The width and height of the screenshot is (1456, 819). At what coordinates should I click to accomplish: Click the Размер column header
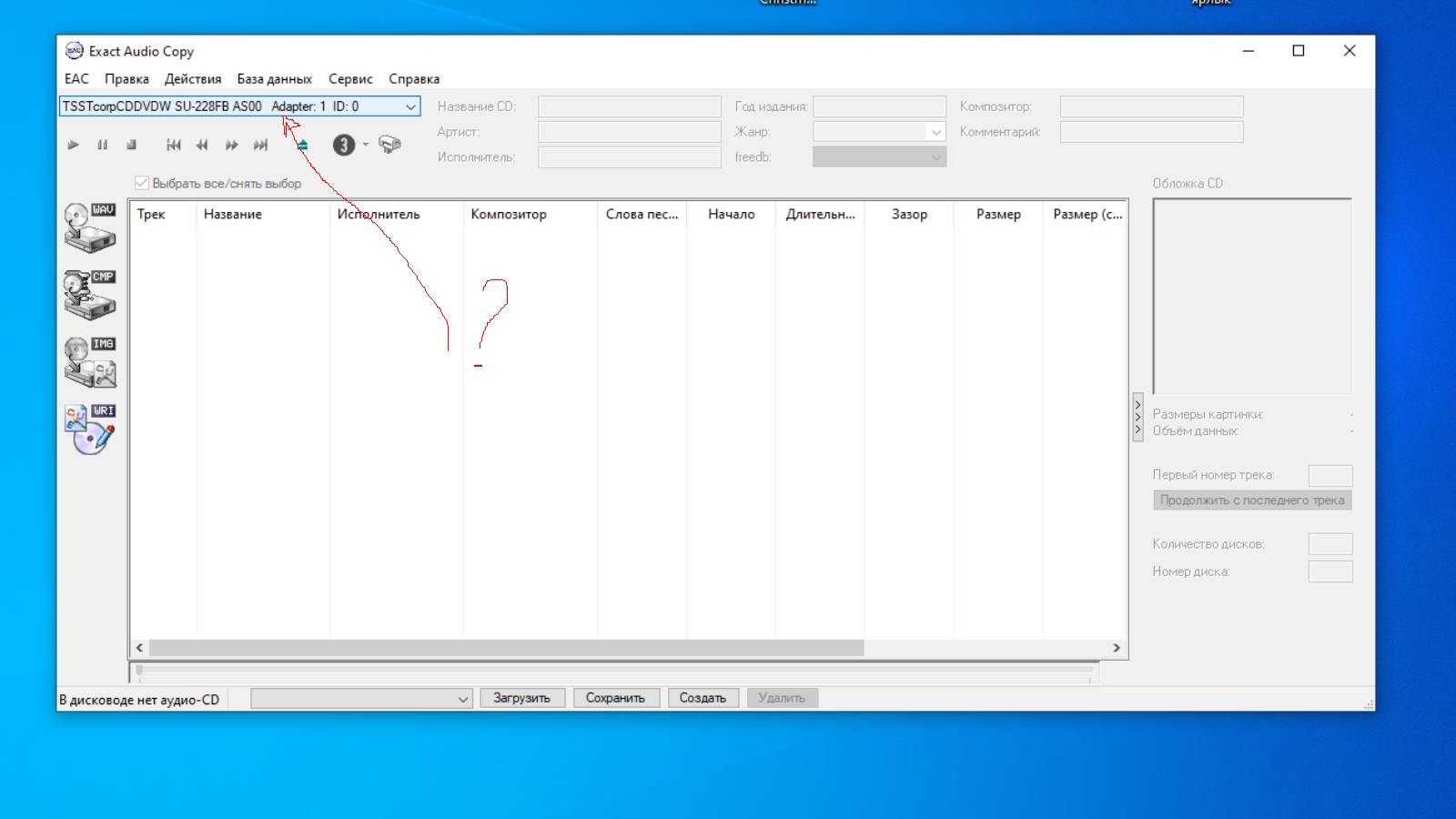pyautogui.click(x=998, y=215)
